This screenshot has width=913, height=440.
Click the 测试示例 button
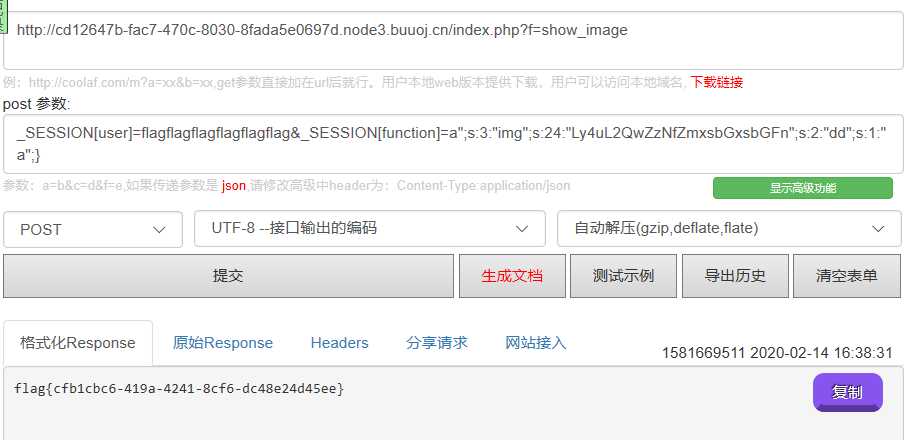624,276
